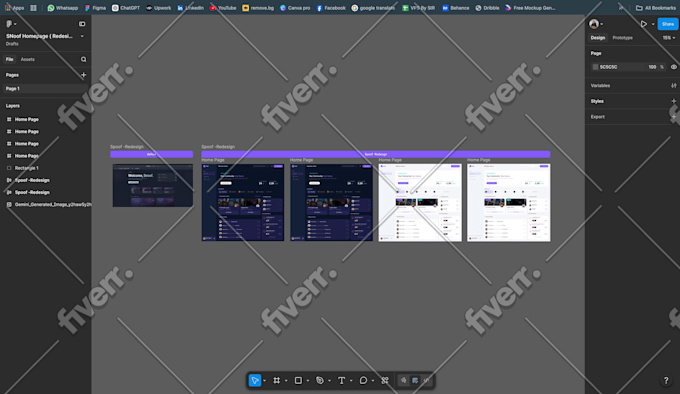Image resolution: width=680 pixels, height=394 pixels.
Task: Start presentation with the play icon
Action: [x=644, y=24]
